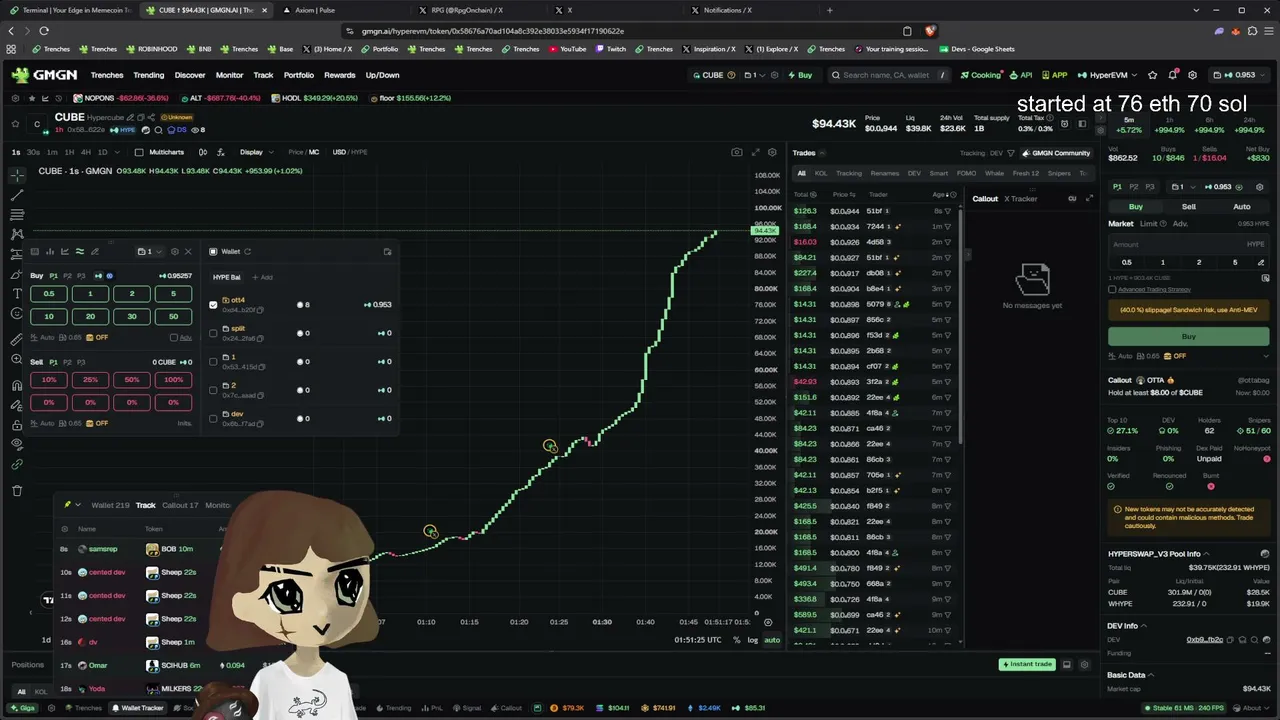Viewport: 1280px width, 720px height.
Task: Select the 30s chart timeframe
Action: coord(33,152)
